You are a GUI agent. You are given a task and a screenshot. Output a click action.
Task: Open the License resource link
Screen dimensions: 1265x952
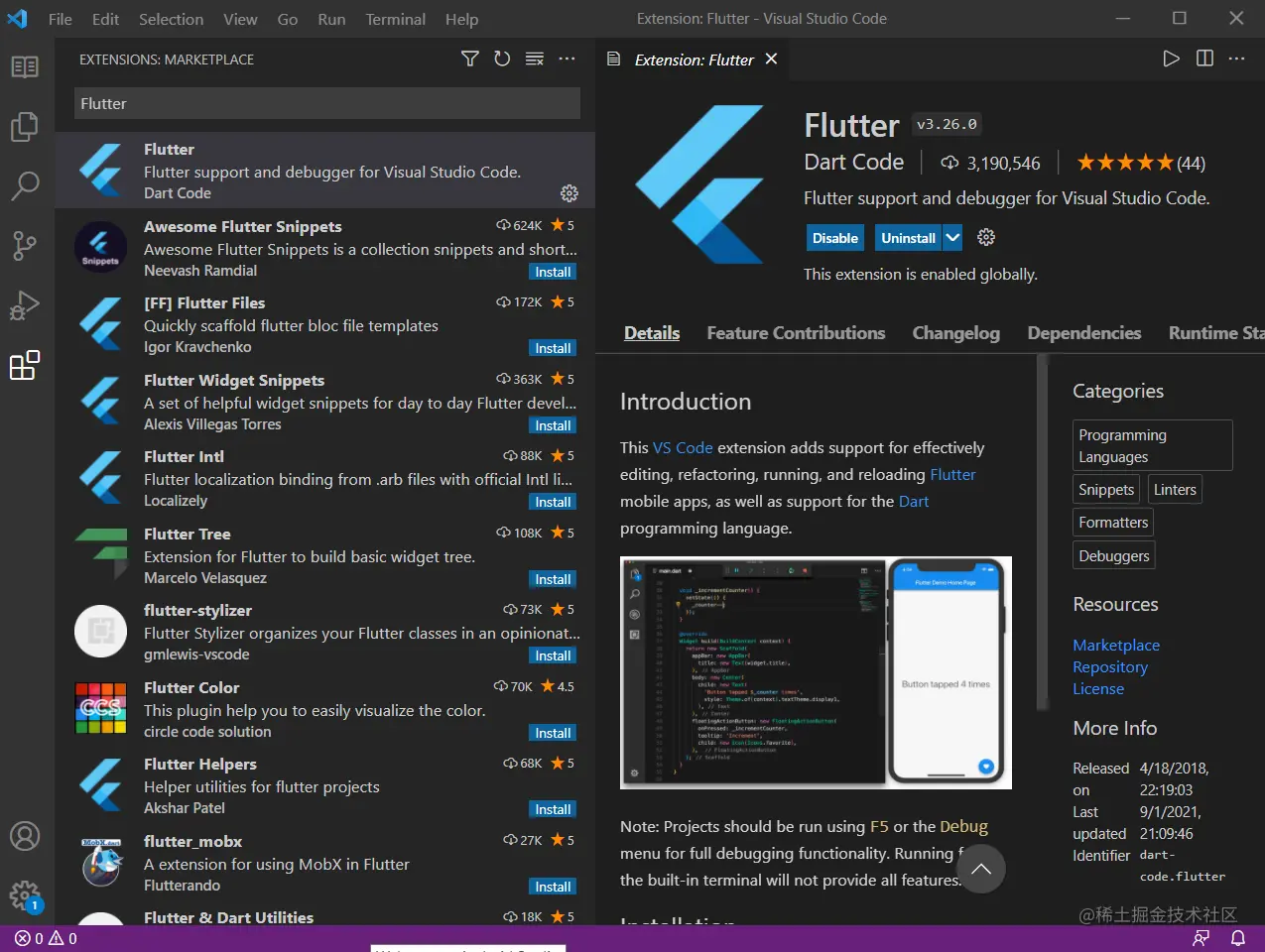coord(1098,688)
